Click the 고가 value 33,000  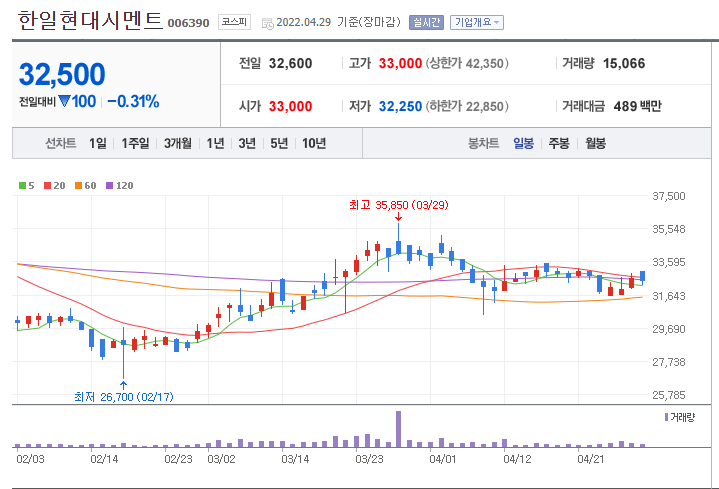click(x=400, y=63)
